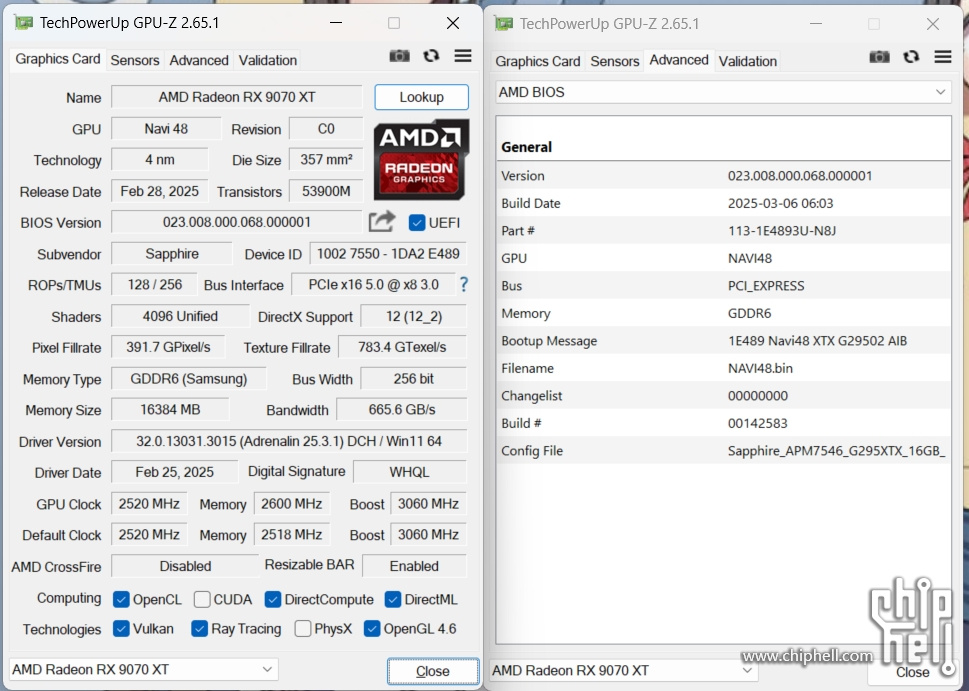Click the refresh icon in right GPU-Z window
This screenshot has width=969, height=691.
point(911,57)
